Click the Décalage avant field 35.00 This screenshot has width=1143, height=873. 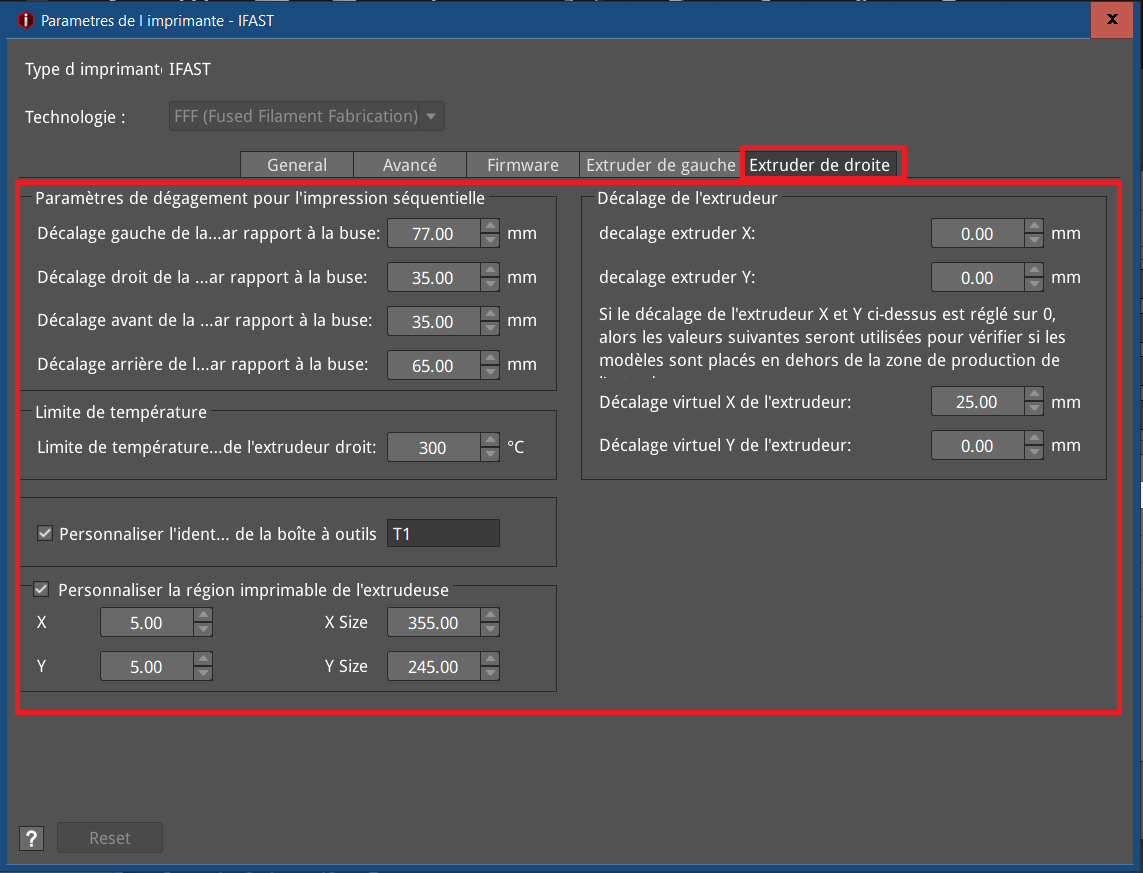(x=434, y=321)
